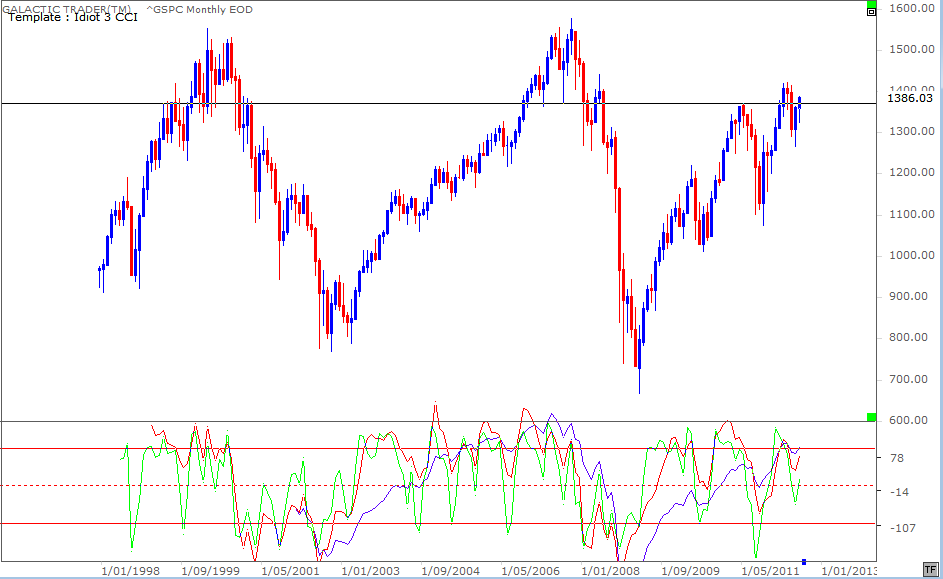Click the 1/01/1998 date label
Screen dimensions: 943x579
point(131,571)
